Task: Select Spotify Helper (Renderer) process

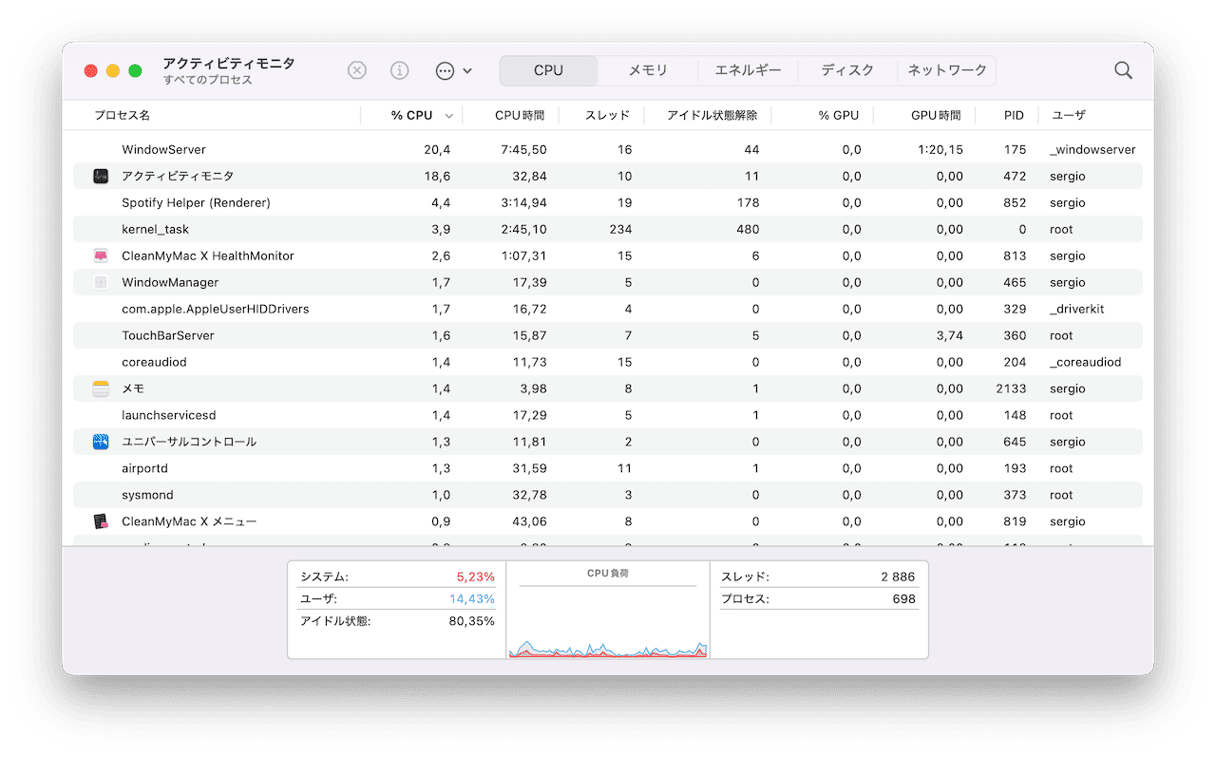Action: tap(608, 203)
